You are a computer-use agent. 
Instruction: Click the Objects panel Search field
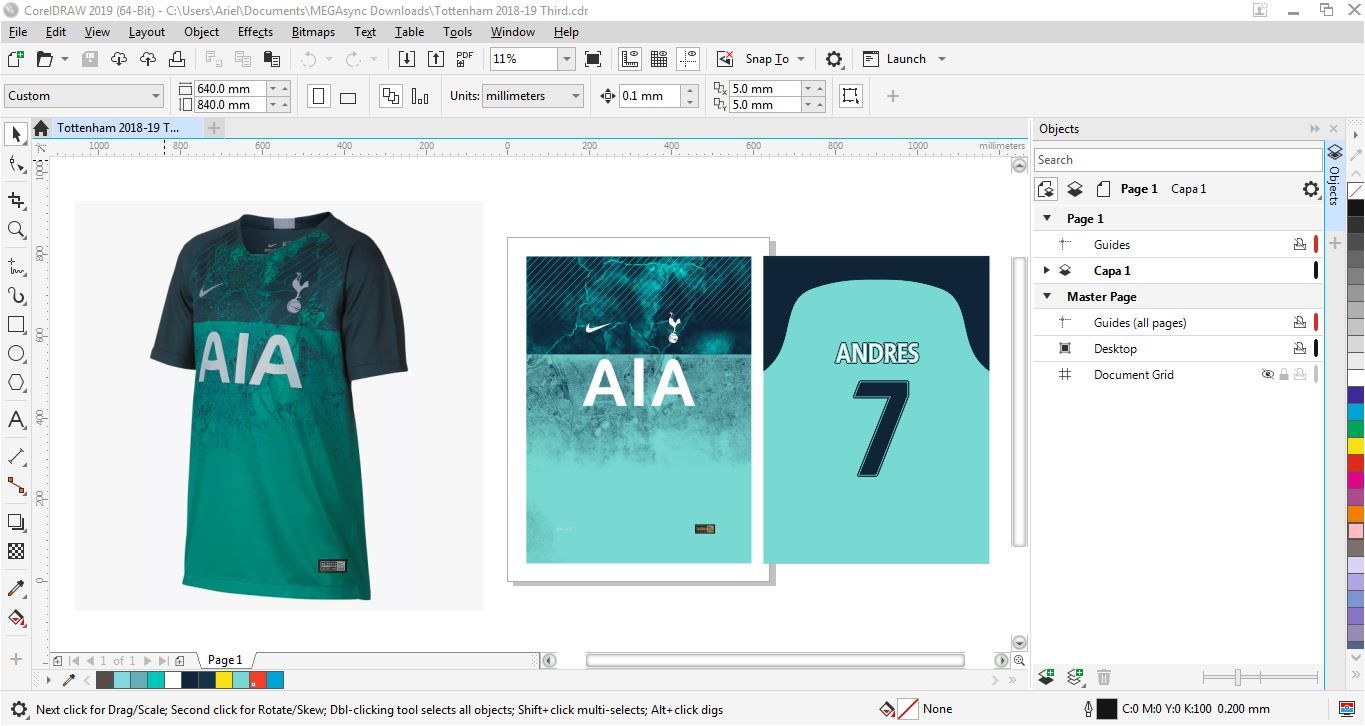point(1178,160)
